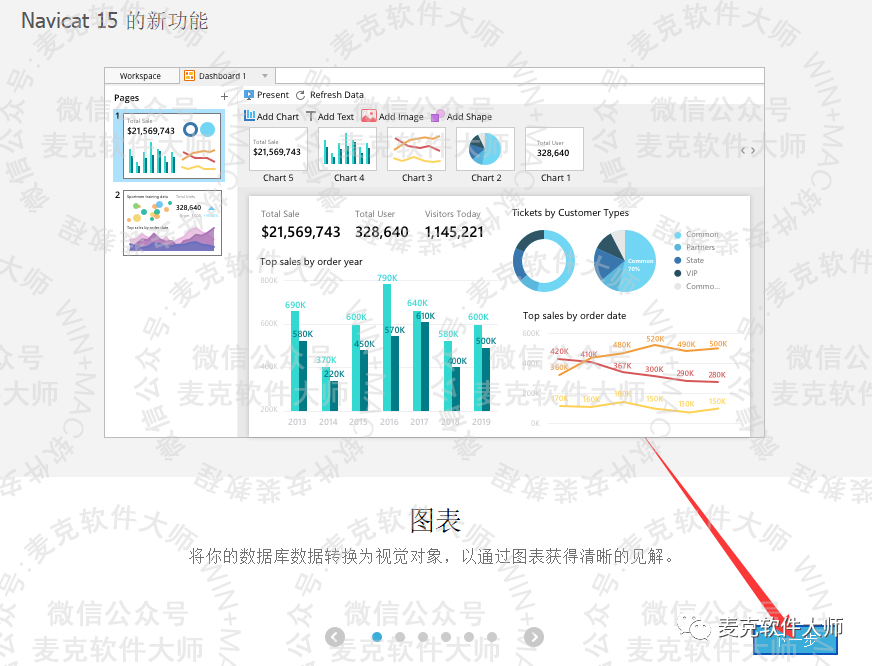Select the fifth slide indicator dot
The width and height of the screenshot is (872, 666).
[x=469, y=637]
